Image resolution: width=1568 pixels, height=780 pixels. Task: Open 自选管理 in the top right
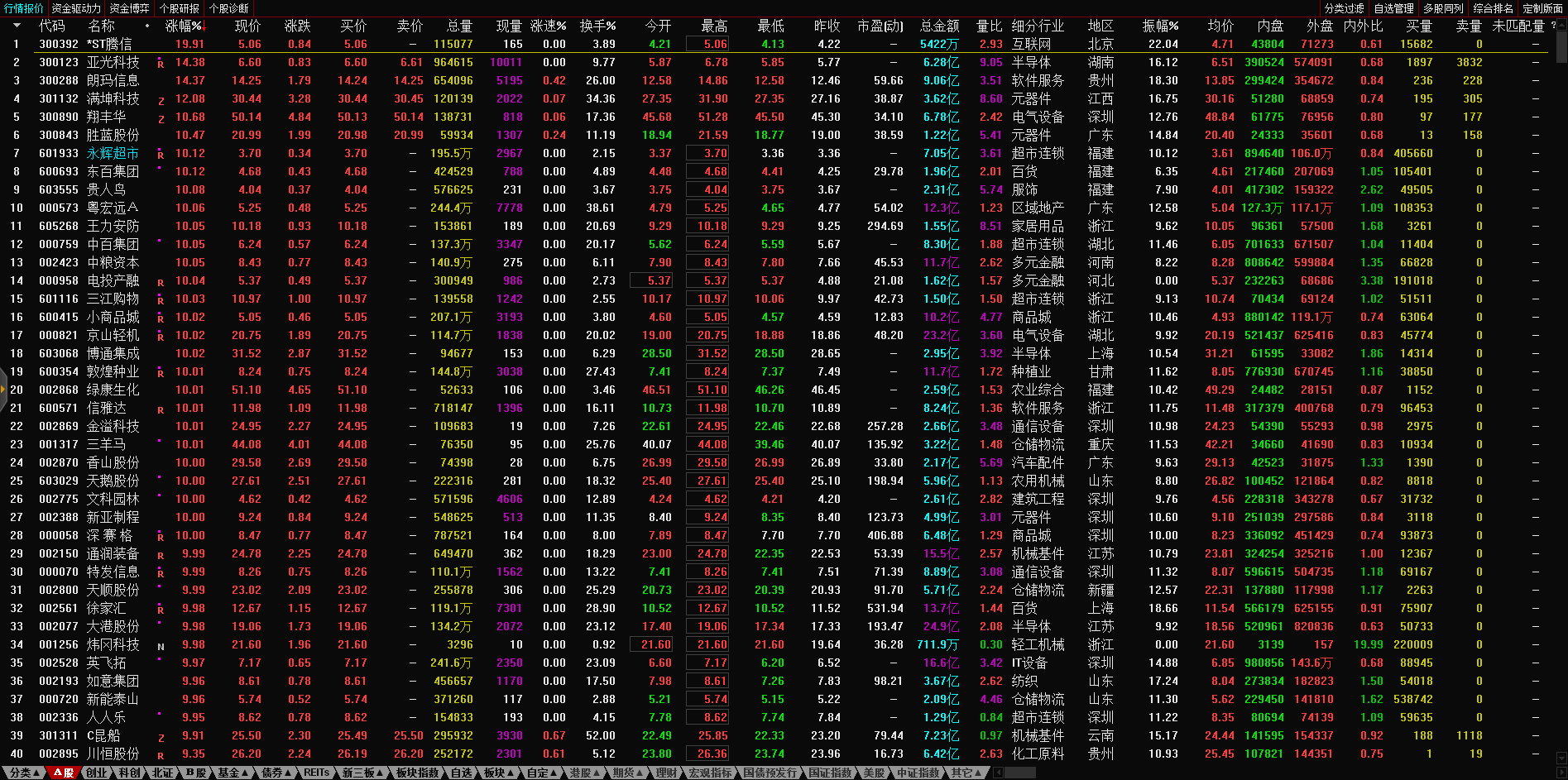pos(1393,8)
